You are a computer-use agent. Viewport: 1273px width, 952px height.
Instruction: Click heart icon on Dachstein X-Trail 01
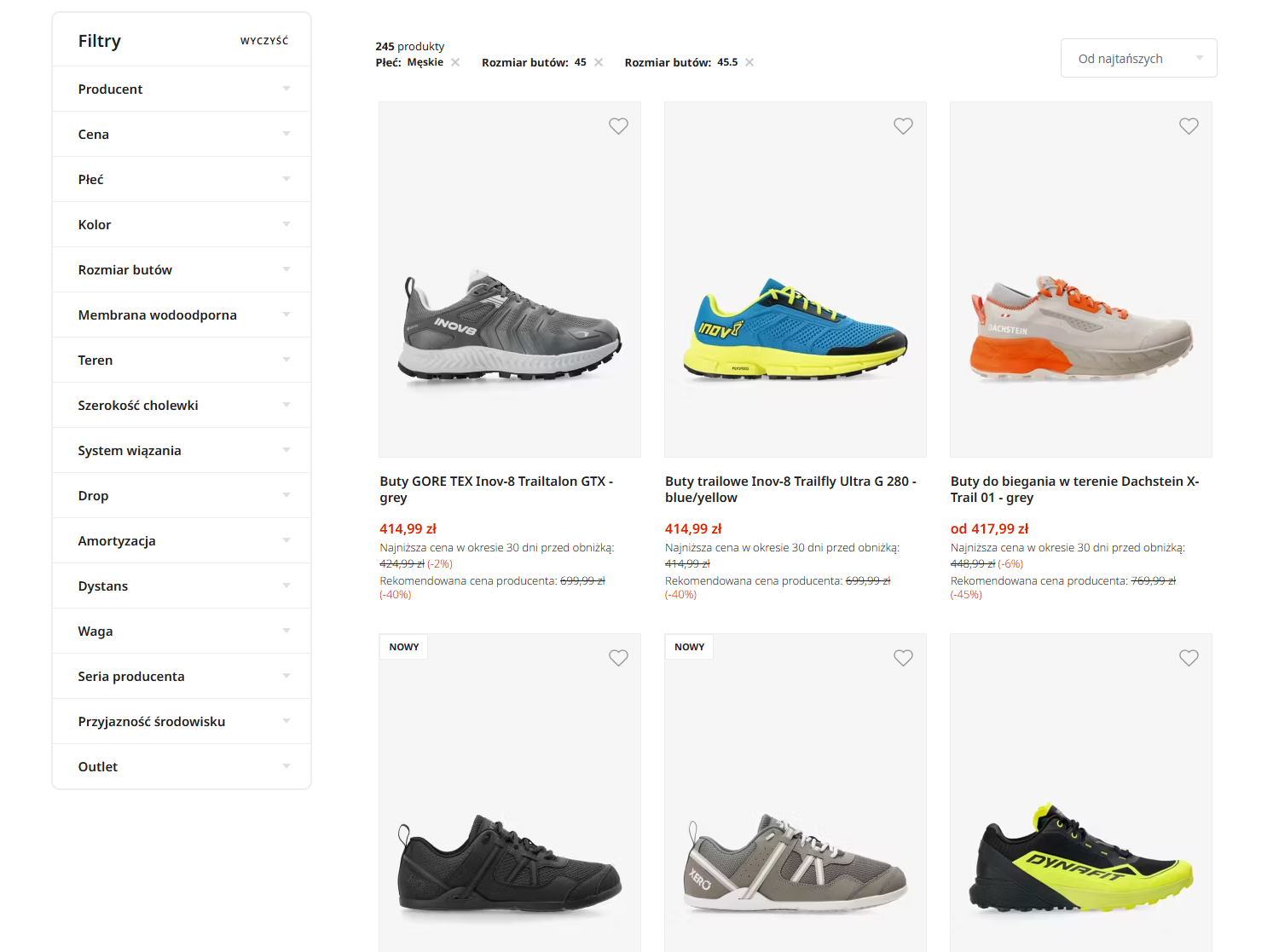click(x=1189, y=126)
